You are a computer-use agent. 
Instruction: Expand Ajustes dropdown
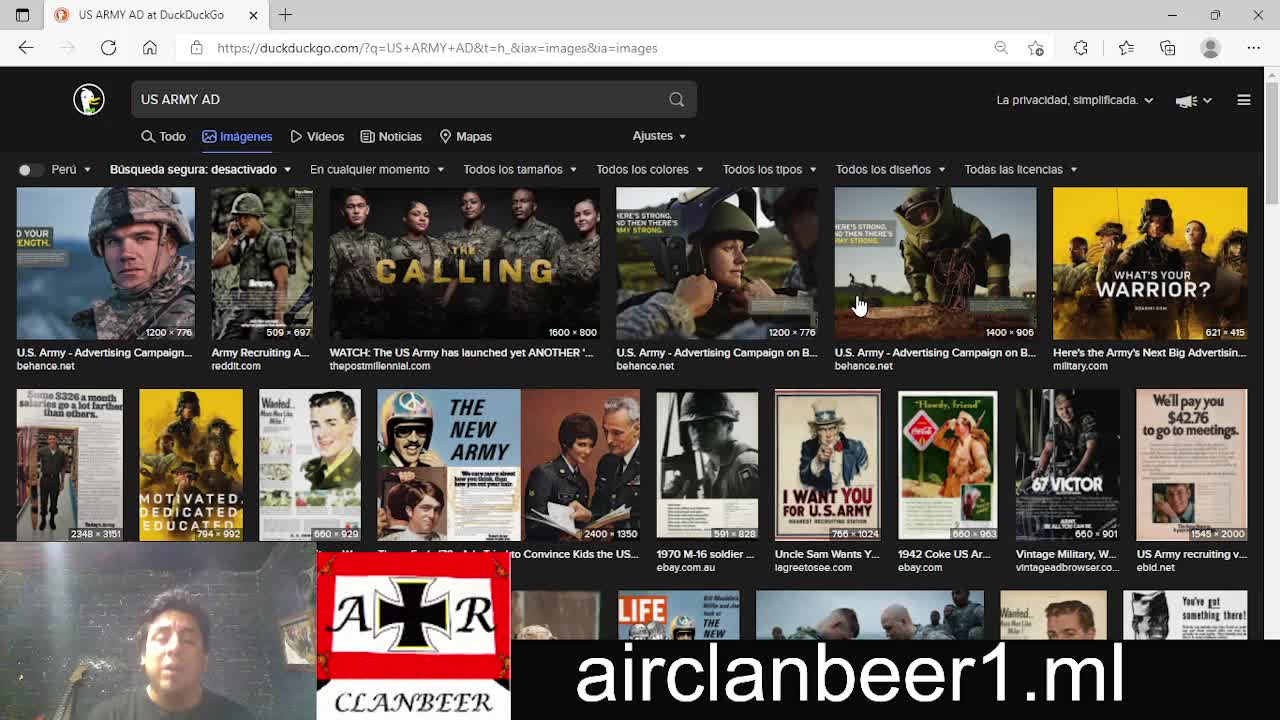659,136
